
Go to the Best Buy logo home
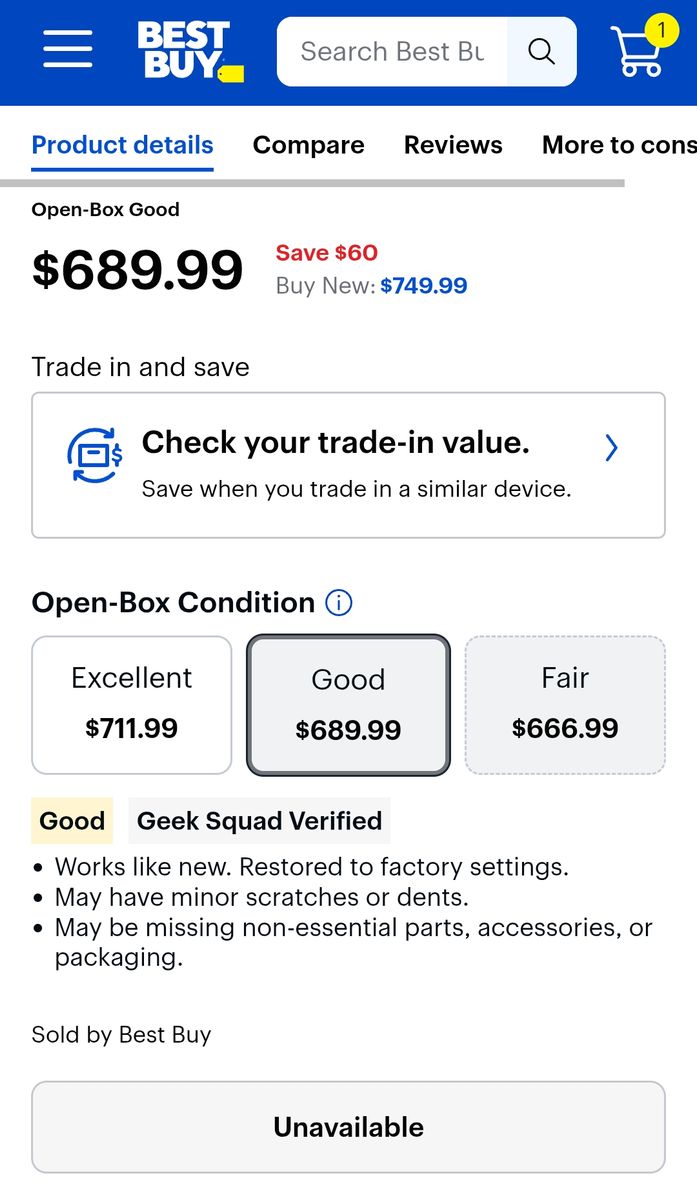[189, 51]
